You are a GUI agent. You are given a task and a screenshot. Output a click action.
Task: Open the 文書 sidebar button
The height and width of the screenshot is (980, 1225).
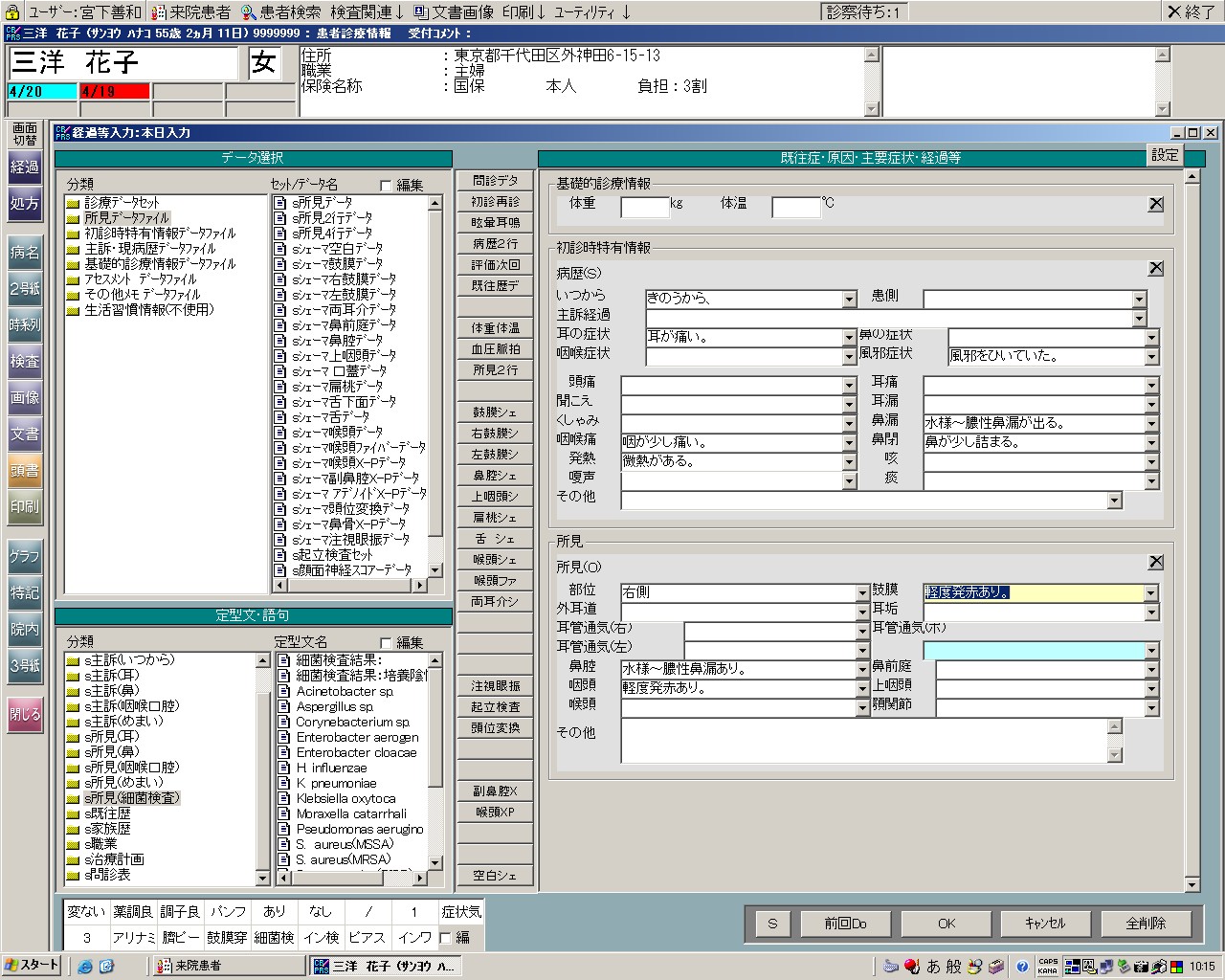(25, 434)
